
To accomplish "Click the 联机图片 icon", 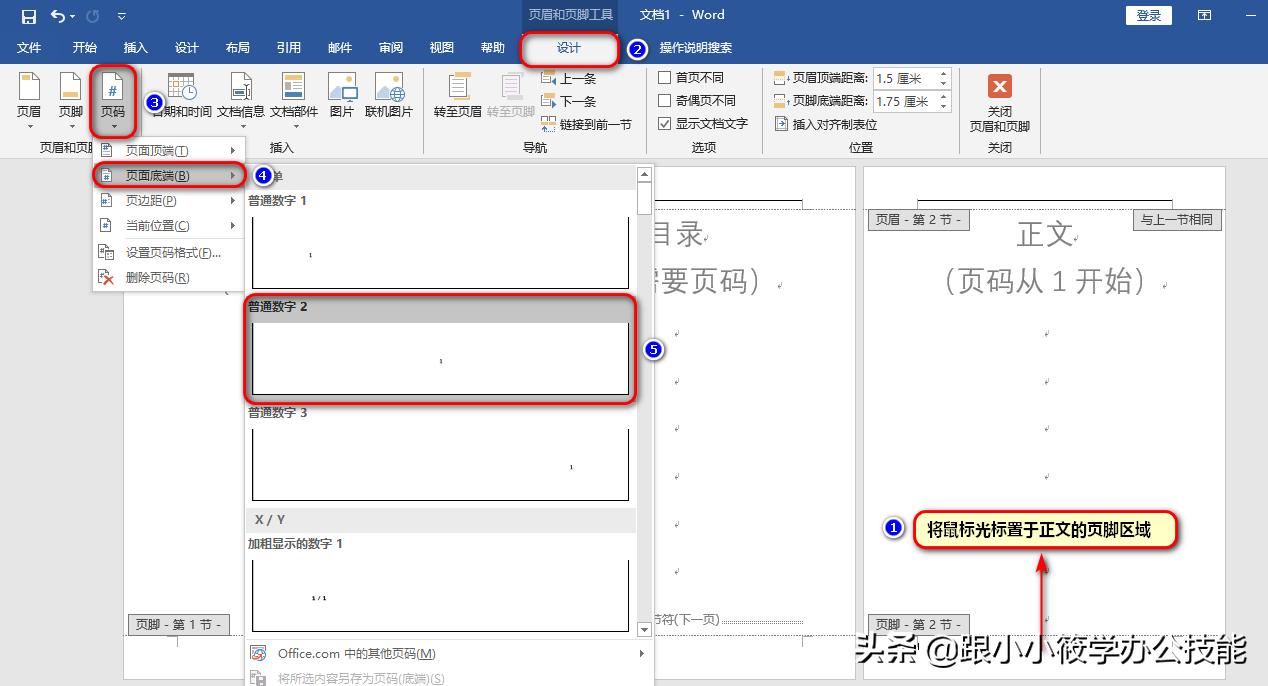I will click(x=390, y=97).
